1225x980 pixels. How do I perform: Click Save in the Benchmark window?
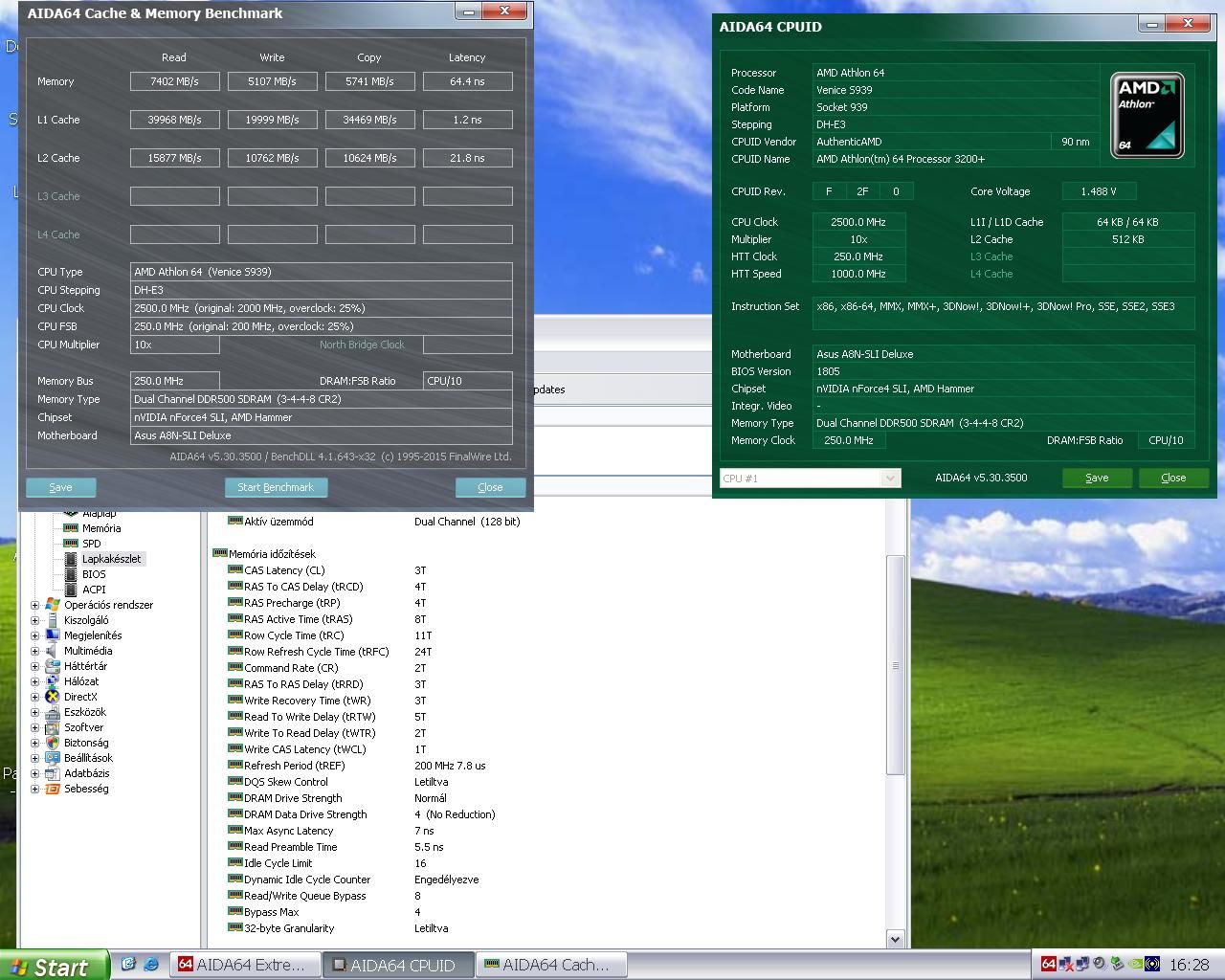(61, 487)
